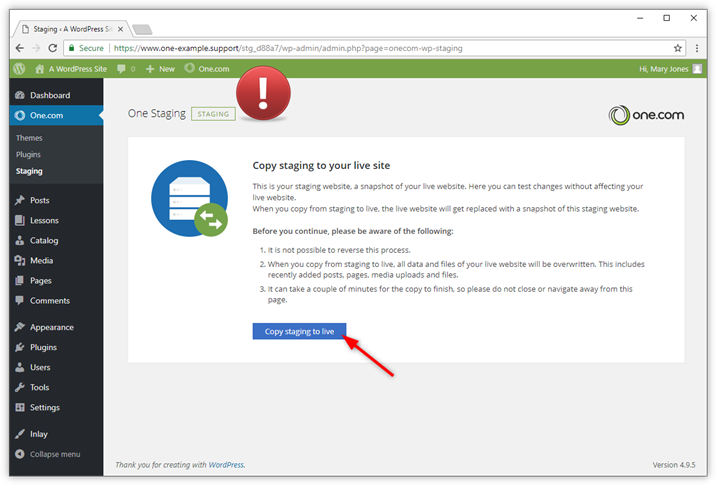Click the One.com sidebar circle icon

tap(20, 116)
